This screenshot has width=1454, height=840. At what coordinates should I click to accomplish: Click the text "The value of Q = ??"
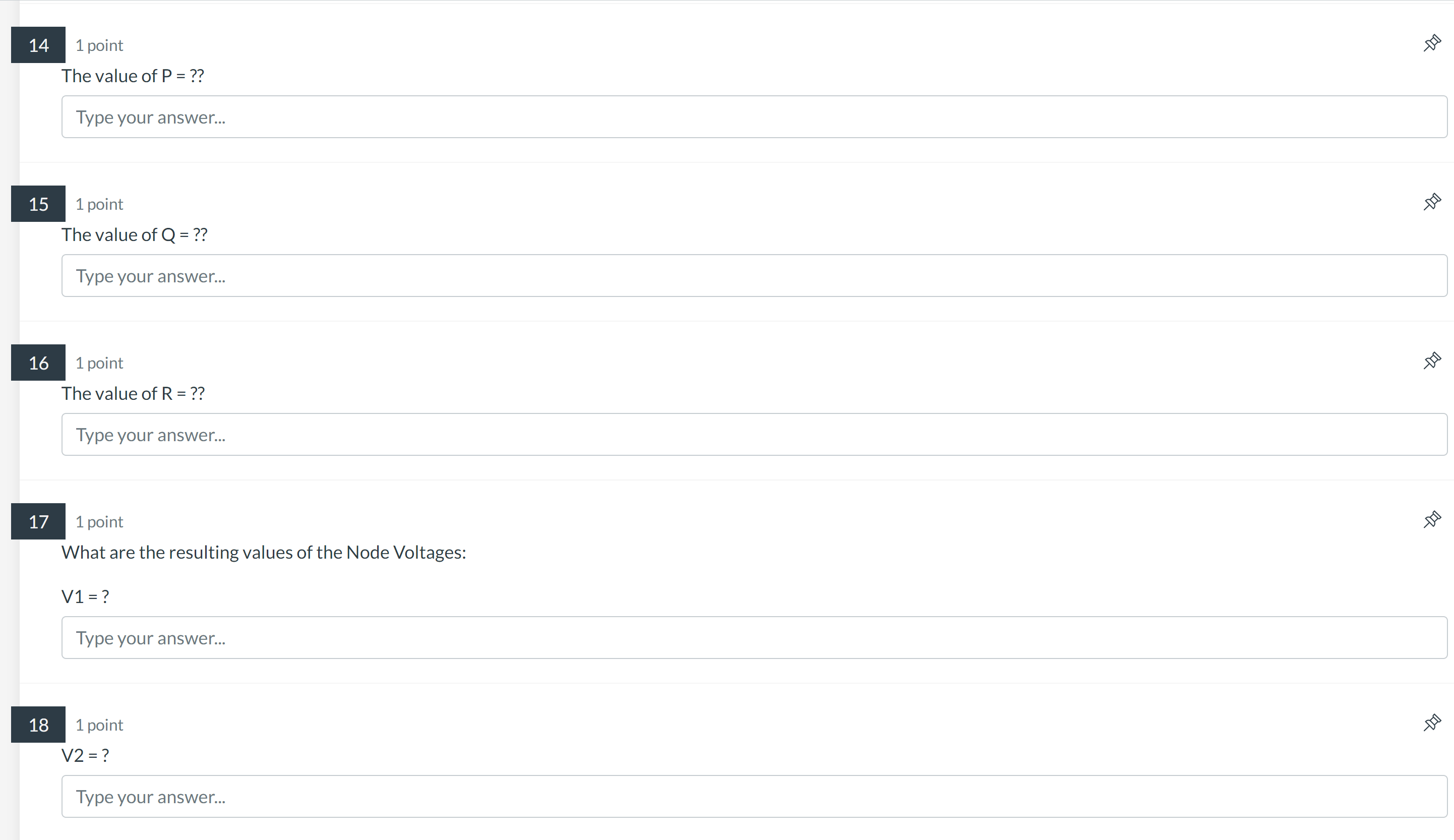point(135,235)
